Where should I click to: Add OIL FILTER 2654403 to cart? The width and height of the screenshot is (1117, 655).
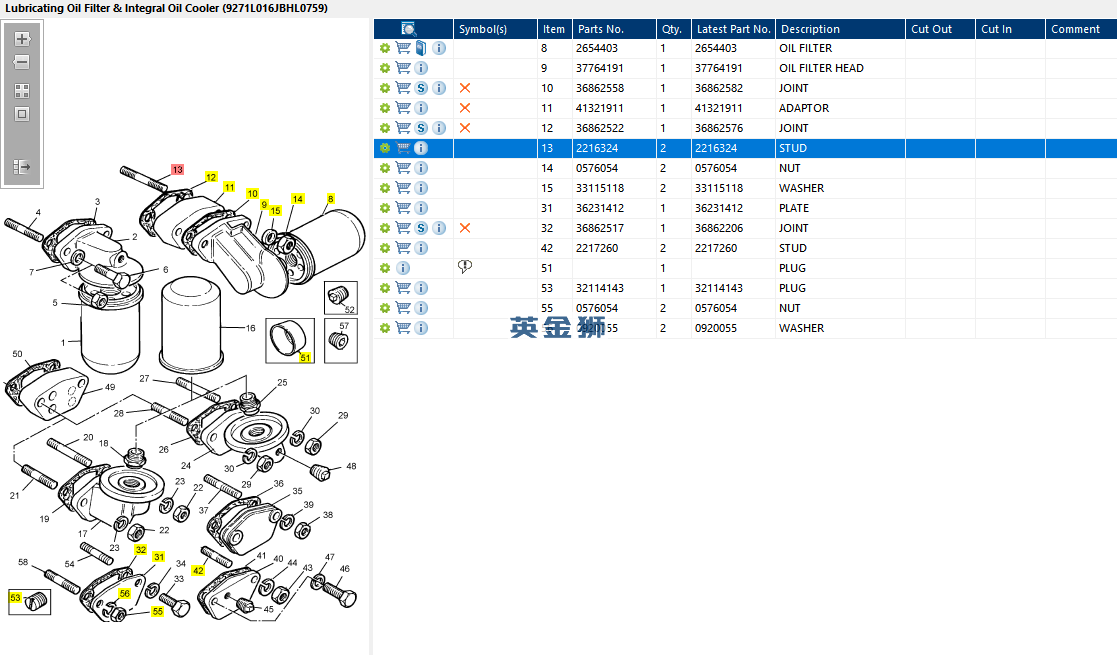[x=403, y=48]
